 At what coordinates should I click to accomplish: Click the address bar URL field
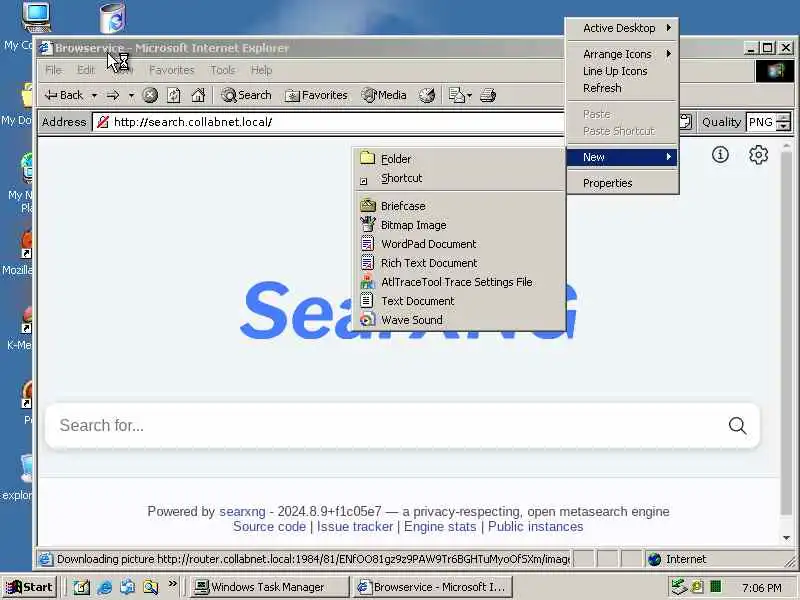329,122
